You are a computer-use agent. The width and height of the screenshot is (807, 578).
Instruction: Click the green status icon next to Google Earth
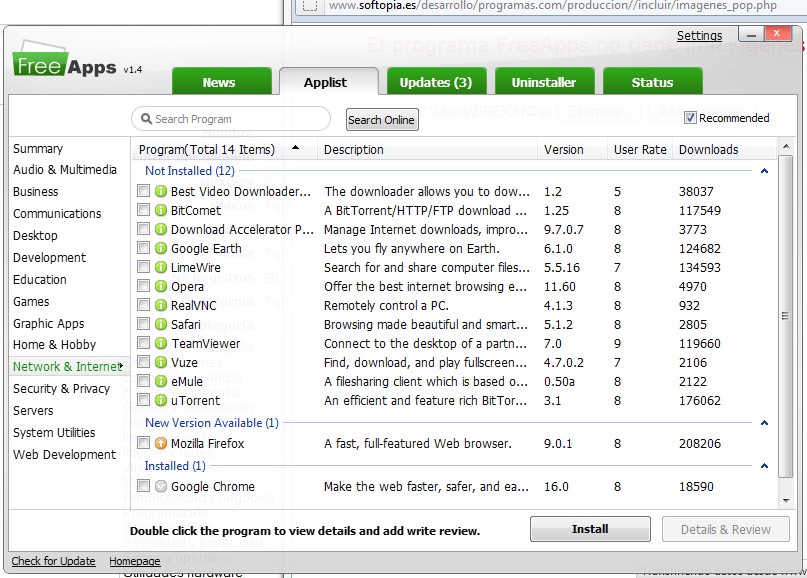point(161,248)
